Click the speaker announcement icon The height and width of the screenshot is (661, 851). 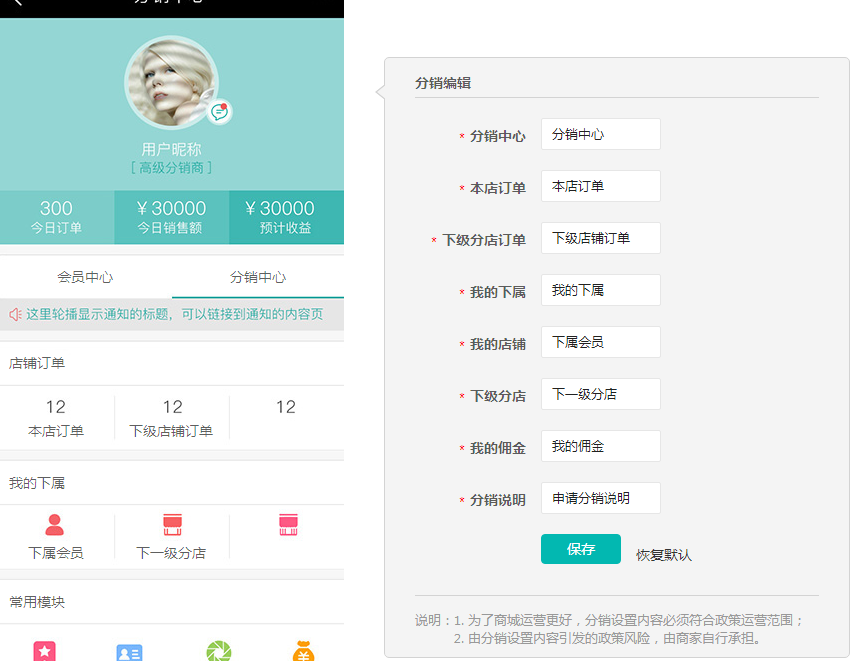pos(15,314)
